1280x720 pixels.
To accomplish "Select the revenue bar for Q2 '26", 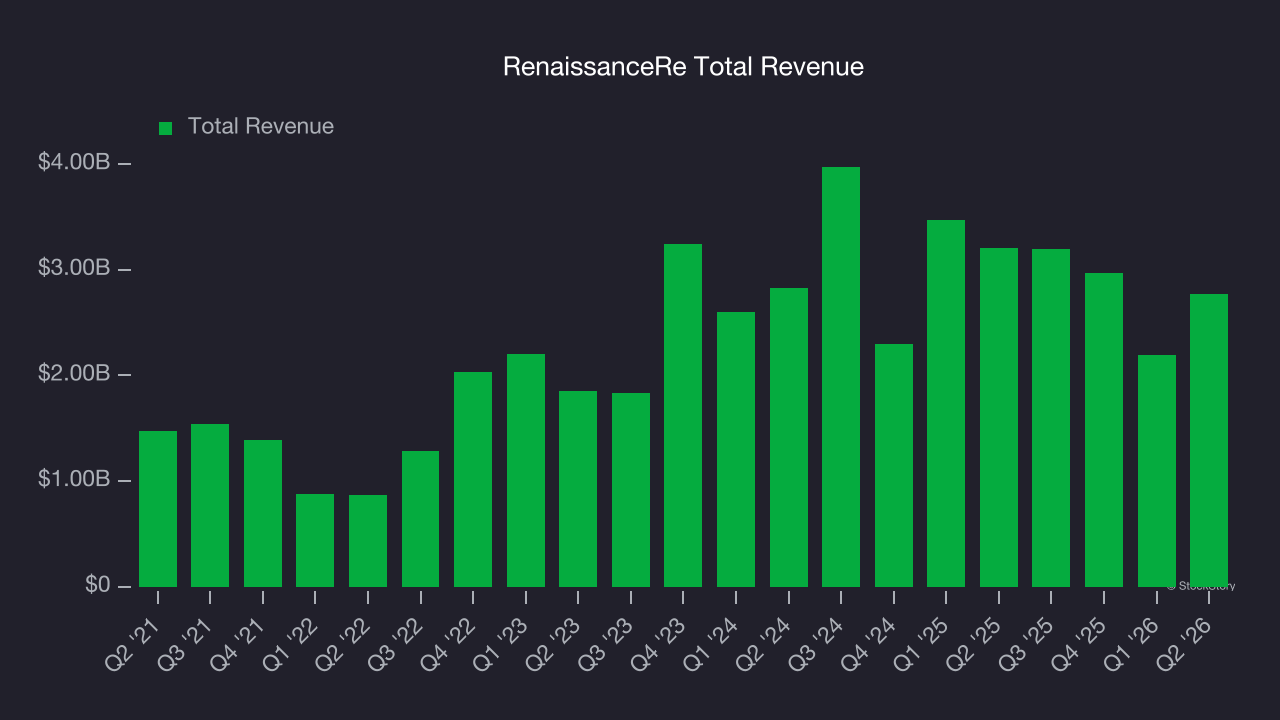I will tap(1209, 440).
